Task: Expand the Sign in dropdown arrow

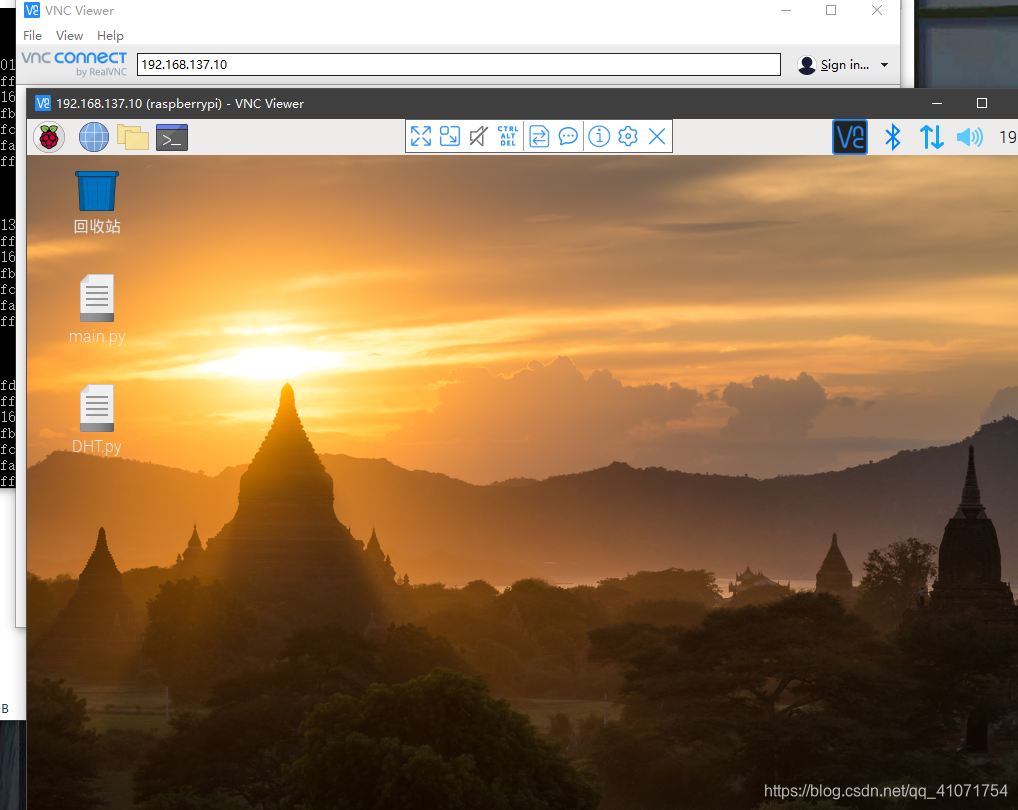Action: (x=884, y=65)
